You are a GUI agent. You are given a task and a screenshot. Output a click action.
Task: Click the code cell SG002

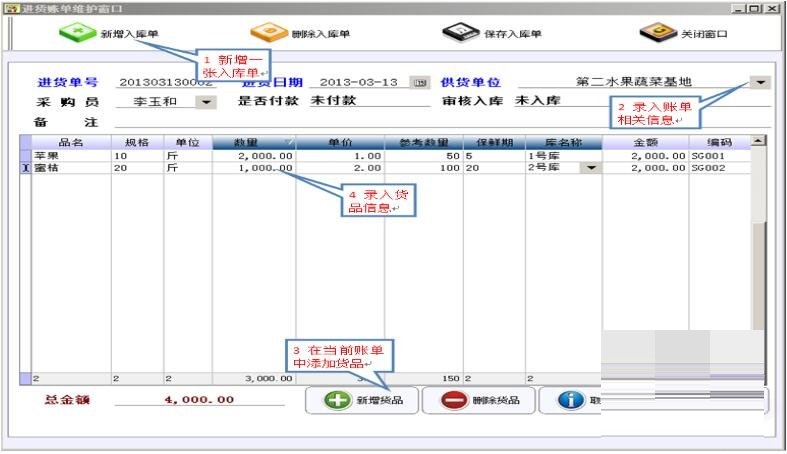point(719,168)
